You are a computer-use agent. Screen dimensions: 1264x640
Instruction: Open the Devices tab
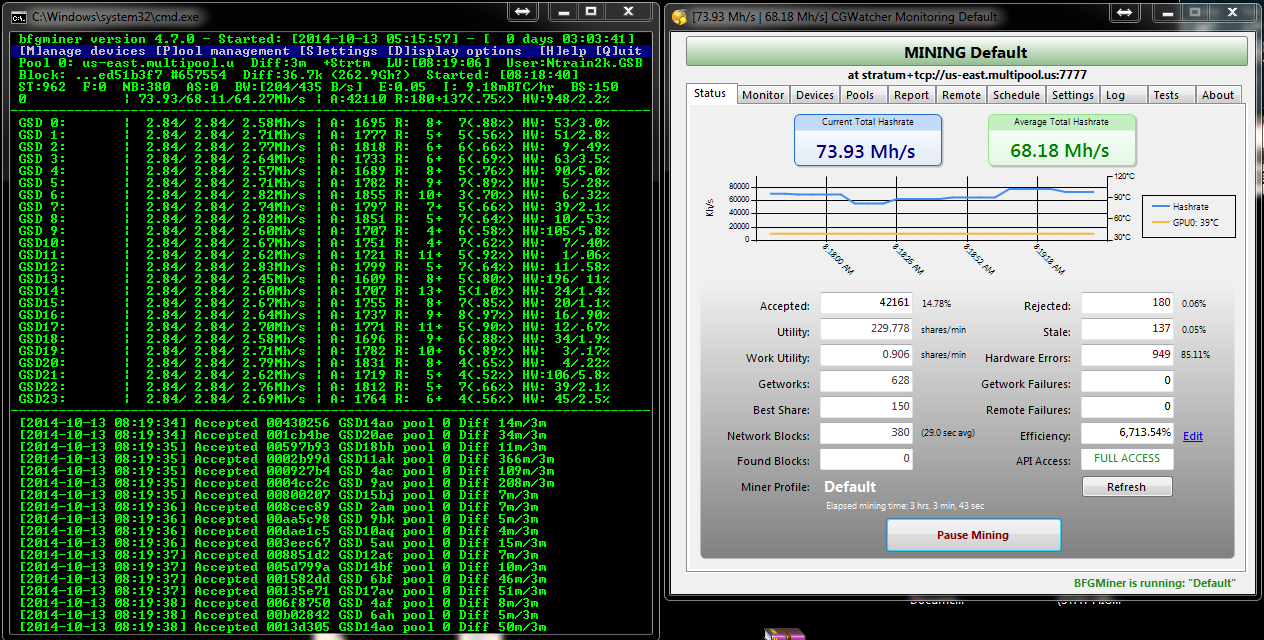tap(815, 95)
